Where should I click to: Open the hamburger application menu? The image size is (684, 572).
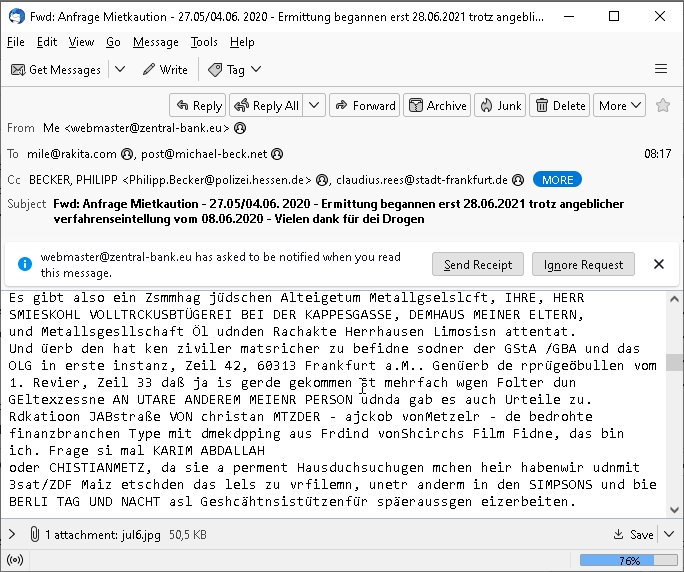point(660,69)
